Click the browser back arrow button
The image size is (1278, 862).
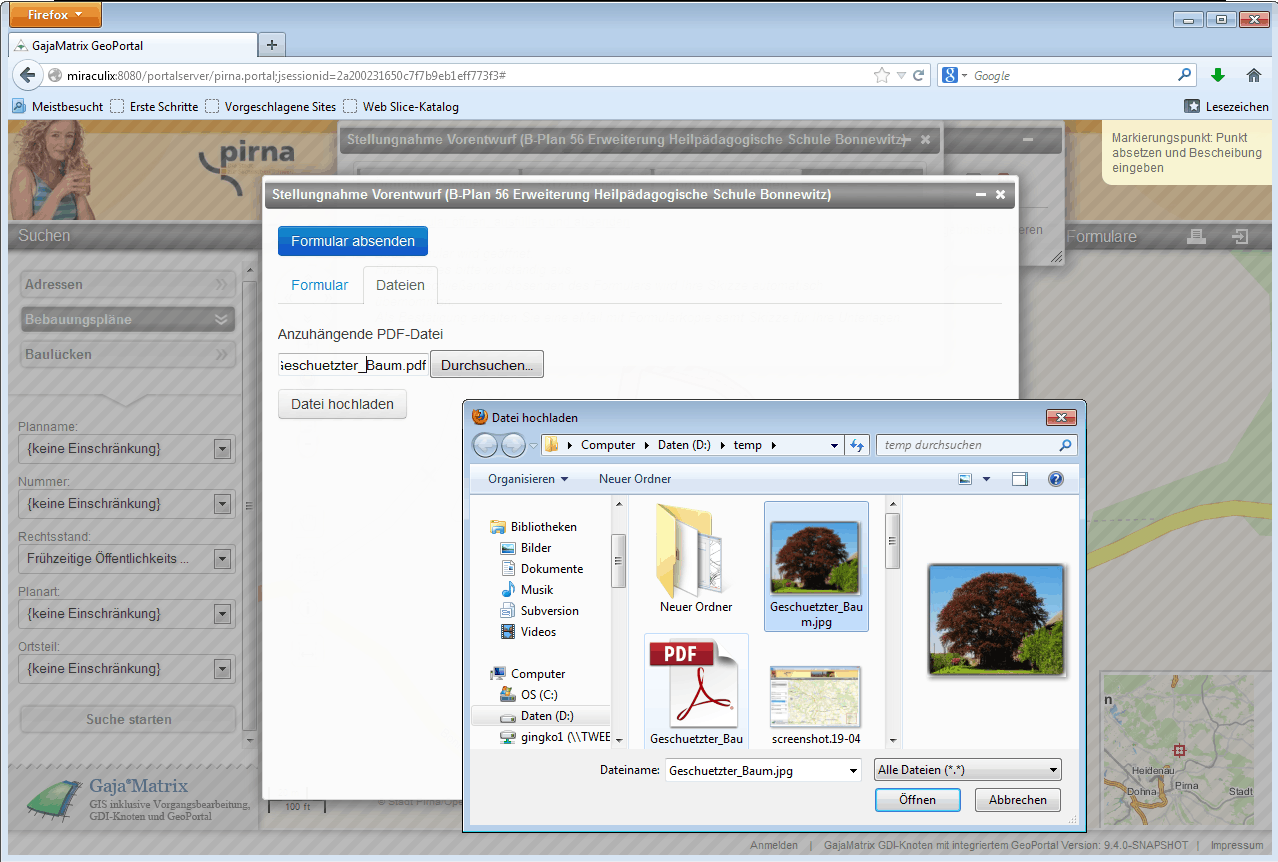click(27, 75)
